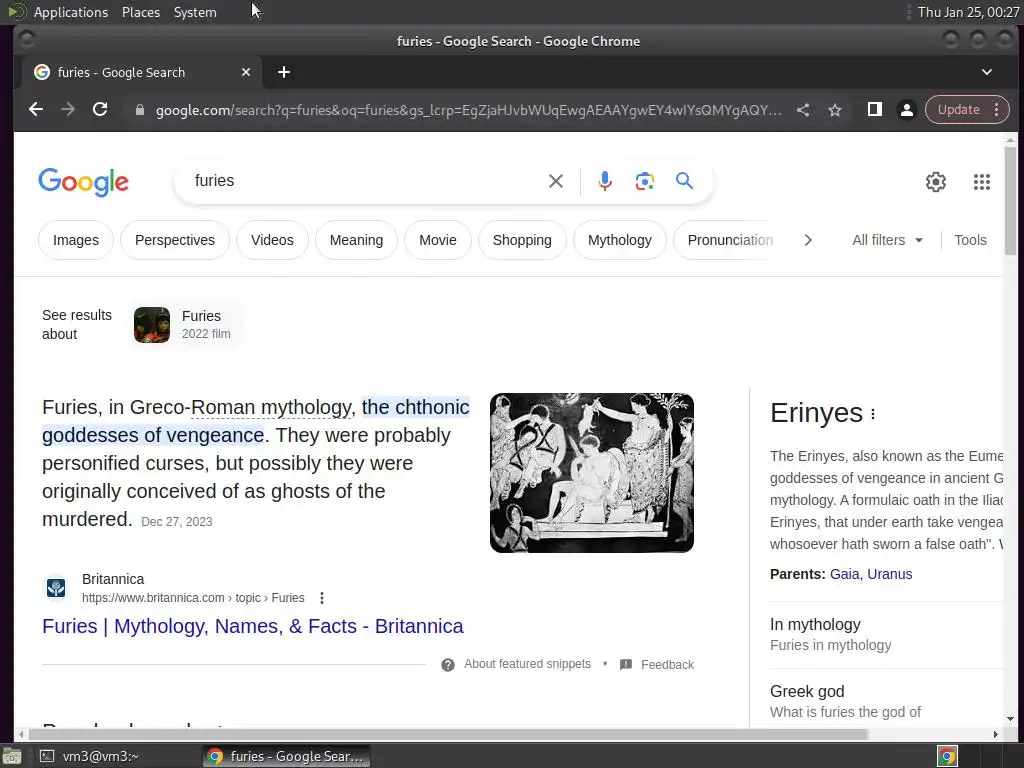Image resolution: width=1024 pixels, height=768 pixels.
Task: Open Britannica result three-dot options
Action: pyautogui.click(x=322, y=598)
